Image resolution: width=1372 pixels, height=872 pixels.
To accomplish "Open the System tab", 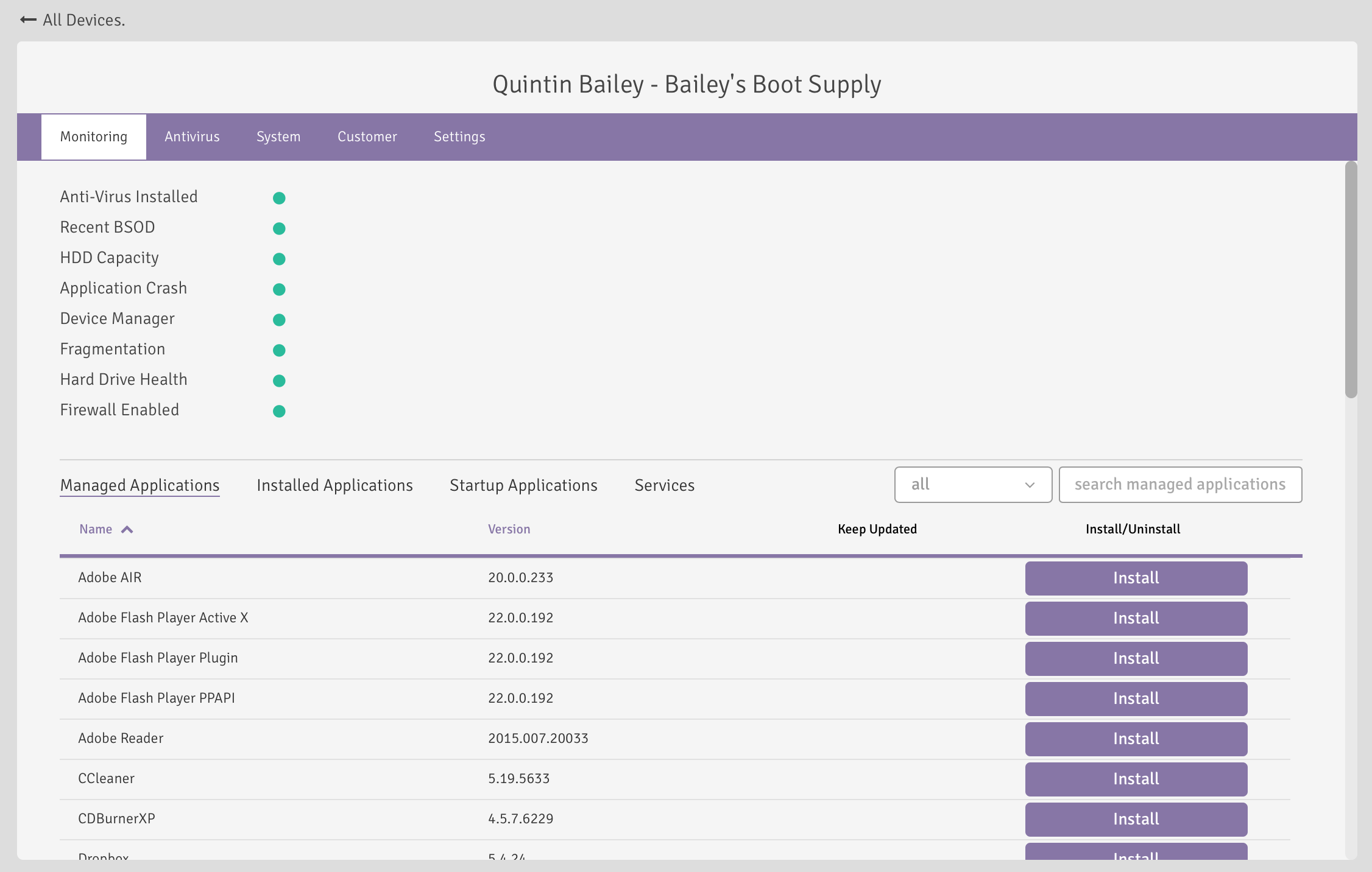I will tap(278, 136).
